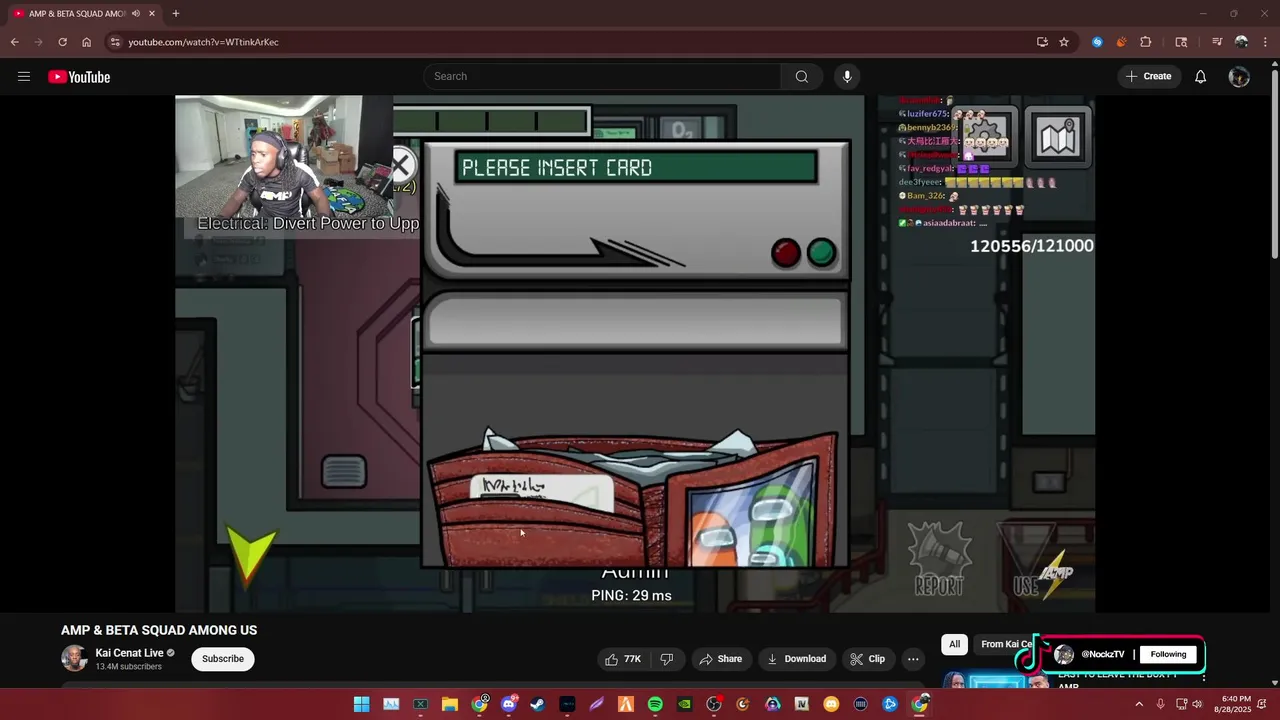
Task: Open Spotify from taskbar
Action: coord(655,704)
